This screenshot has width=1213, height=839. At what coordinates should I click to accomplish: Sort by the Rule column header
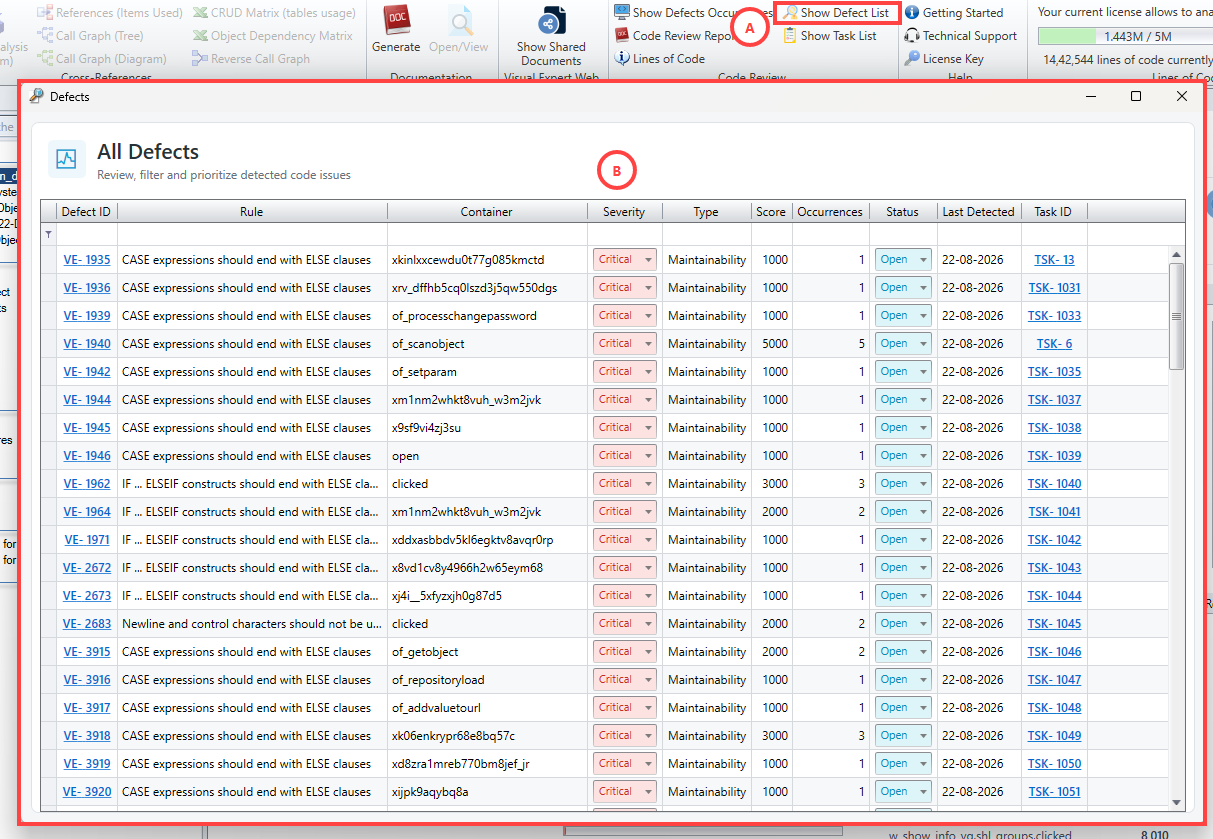(252, 212)
